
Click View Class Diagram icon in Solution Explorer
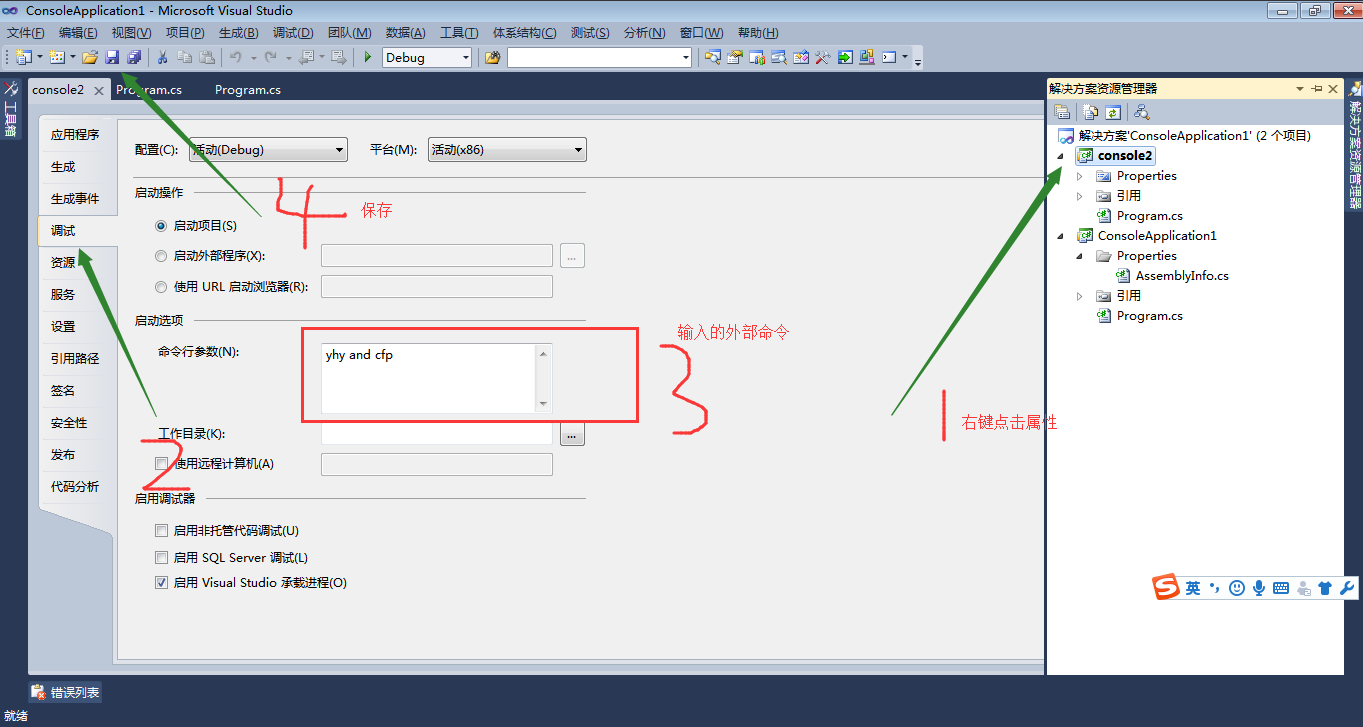(x=1142, y=112)
